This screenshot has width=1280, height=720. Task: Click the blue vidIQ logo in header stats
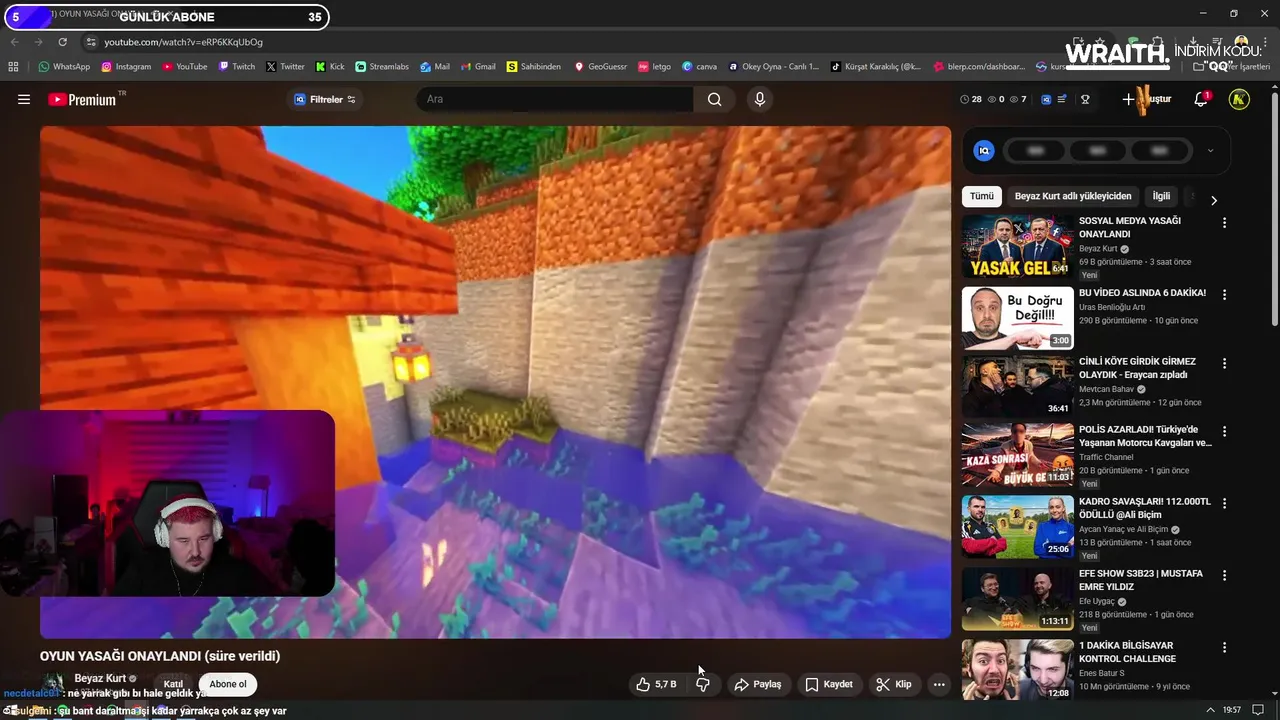(1046, 99)
